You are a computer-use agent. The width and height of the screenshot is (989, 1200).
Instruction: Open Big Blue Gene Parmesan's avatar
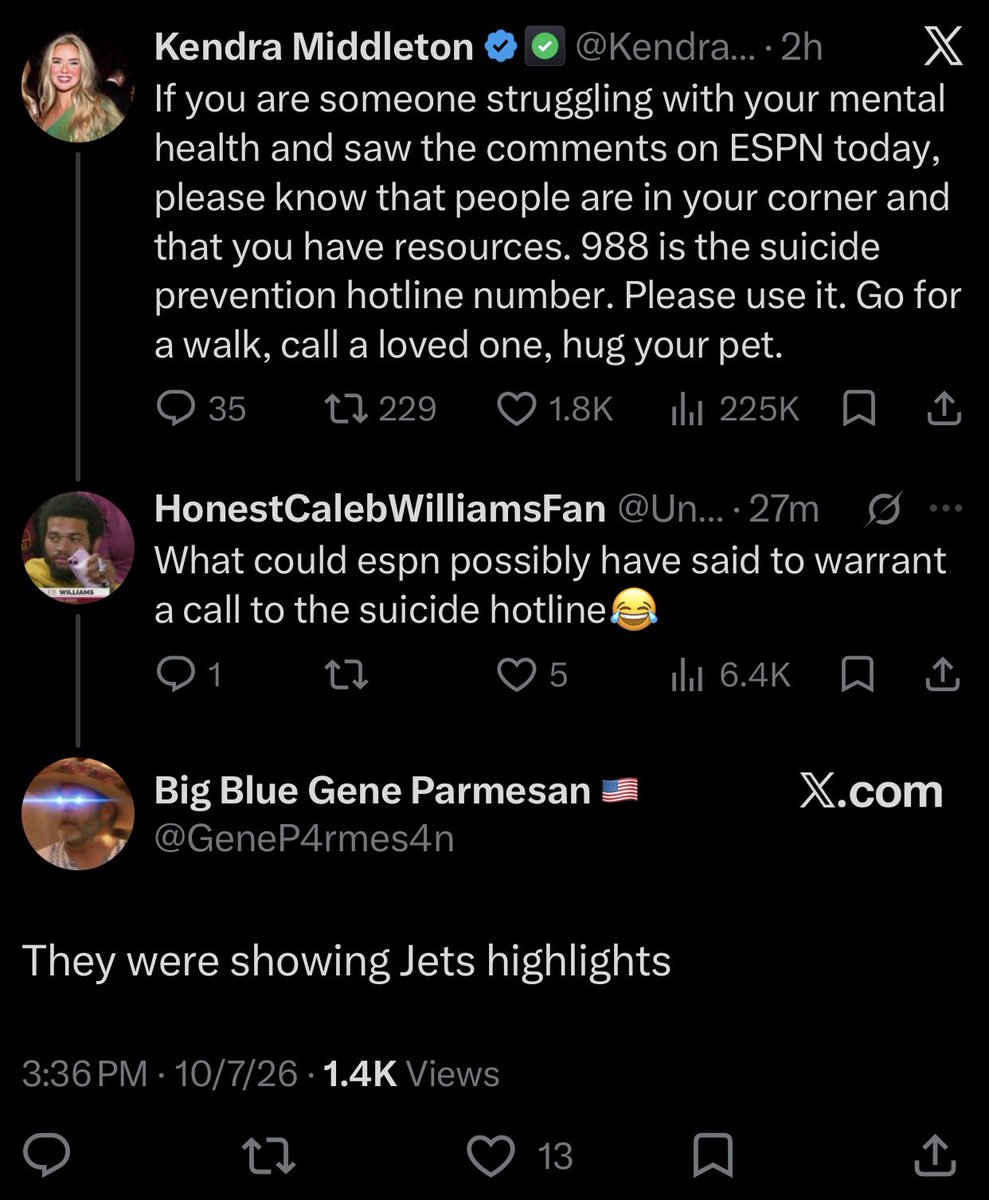pos(78,814)
